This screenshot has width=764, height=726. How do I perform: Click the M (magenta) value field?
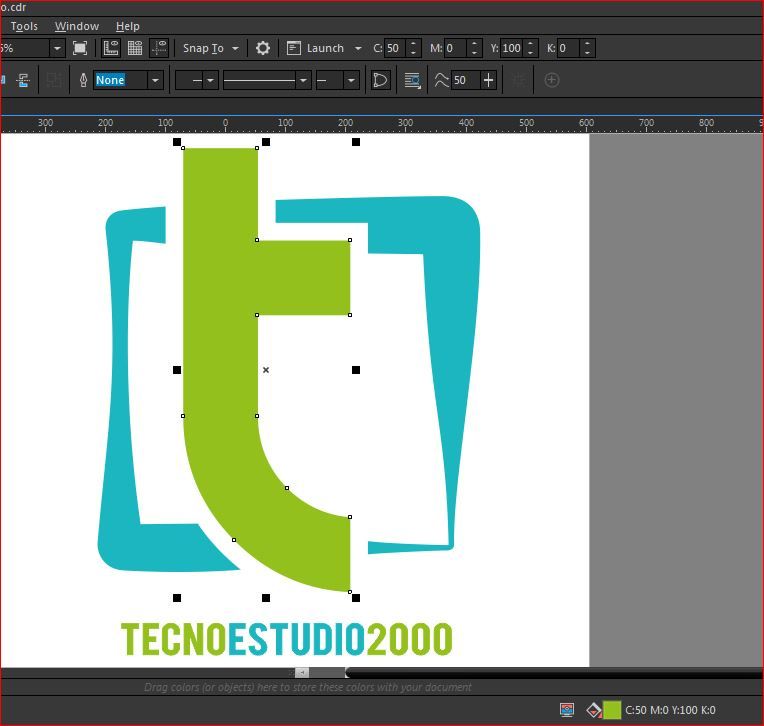(x=455, y=48)
